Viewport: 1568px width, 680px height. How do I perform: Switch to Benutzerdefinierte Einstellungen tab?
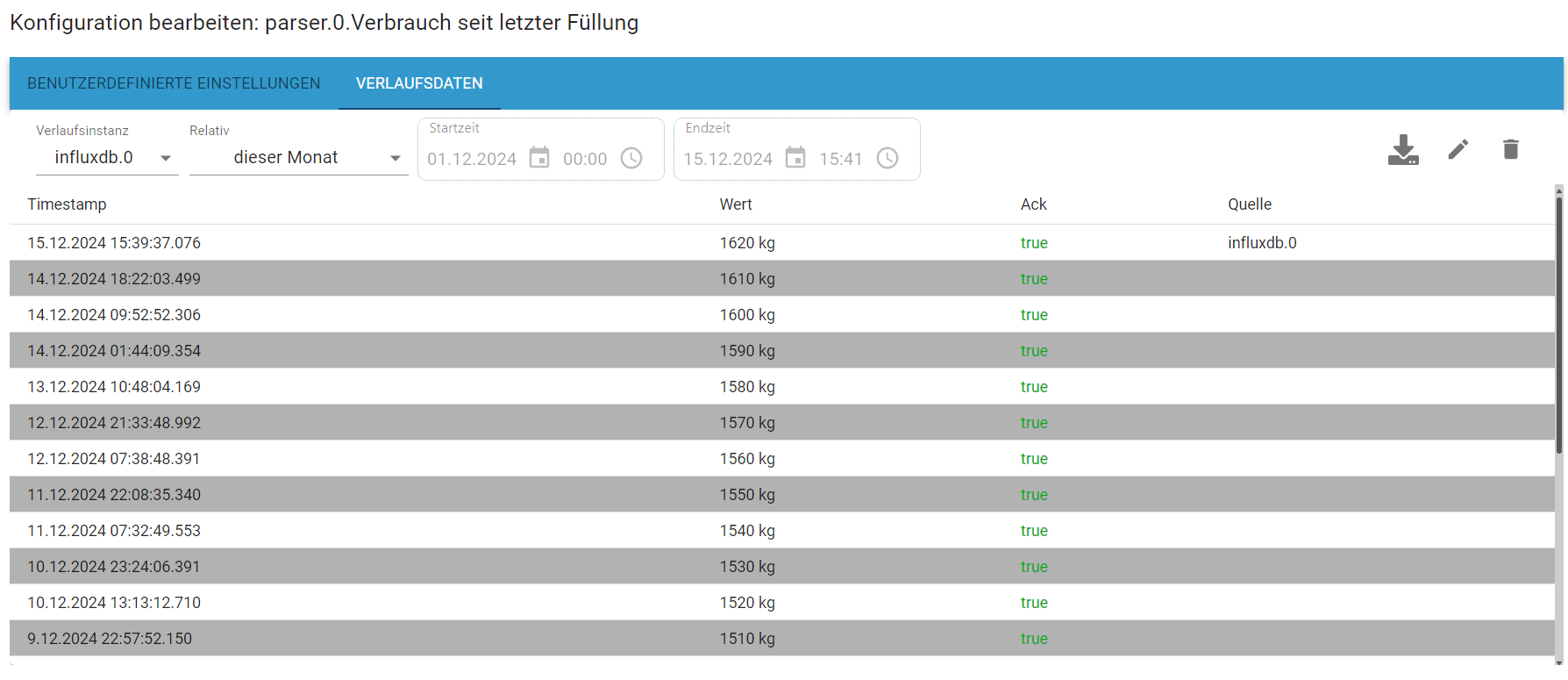click(174, 83)
